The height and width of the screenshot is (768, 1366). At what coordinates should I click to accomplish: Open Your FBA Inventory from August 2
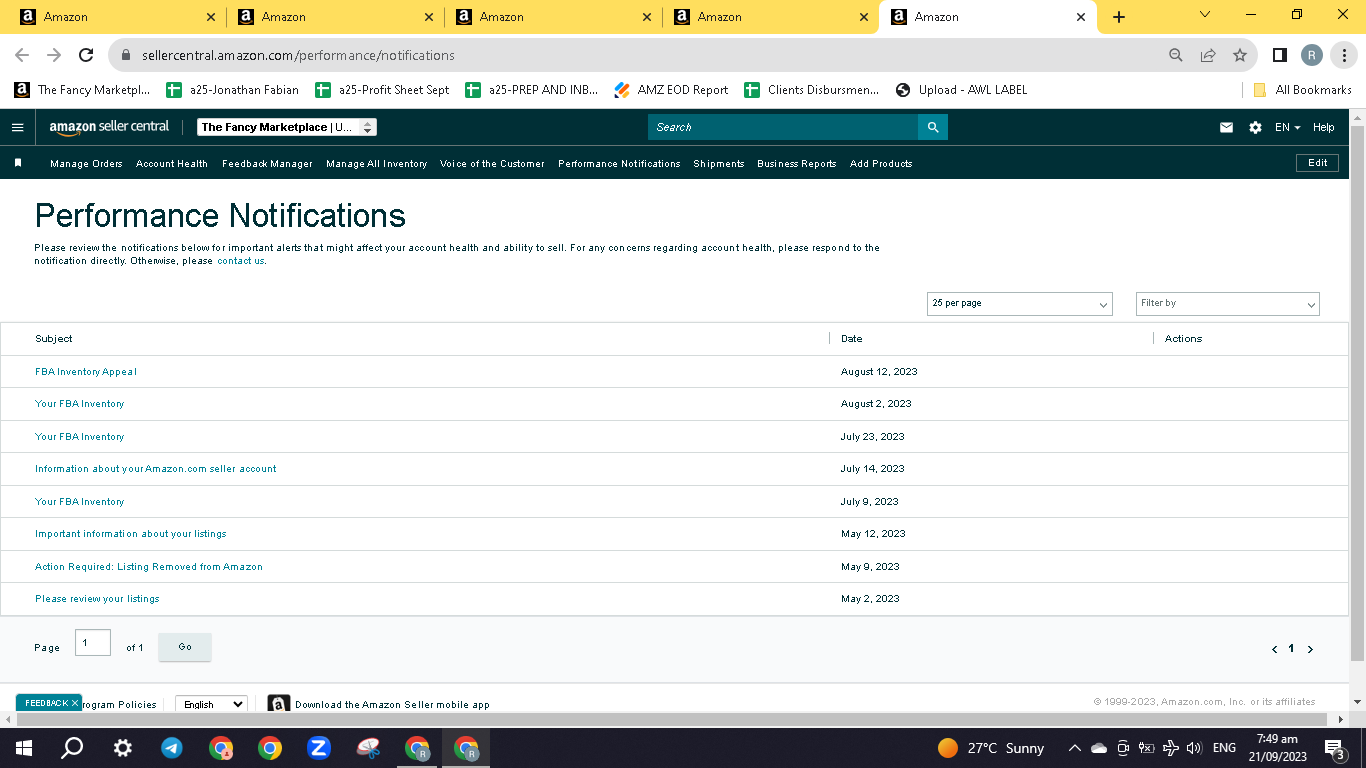[80, 404]
